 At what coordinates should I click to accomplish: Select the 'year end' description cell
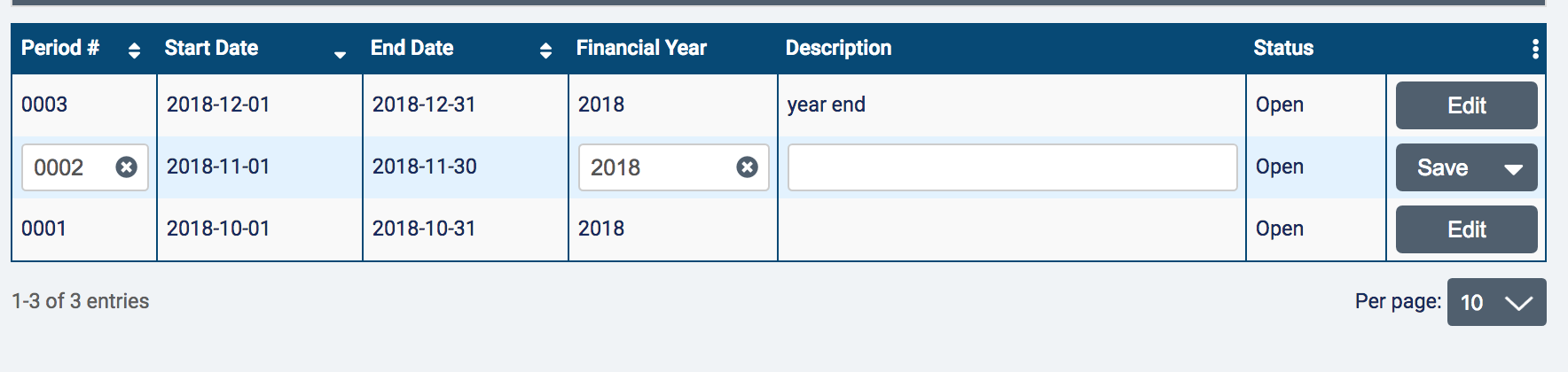point(826,105)
